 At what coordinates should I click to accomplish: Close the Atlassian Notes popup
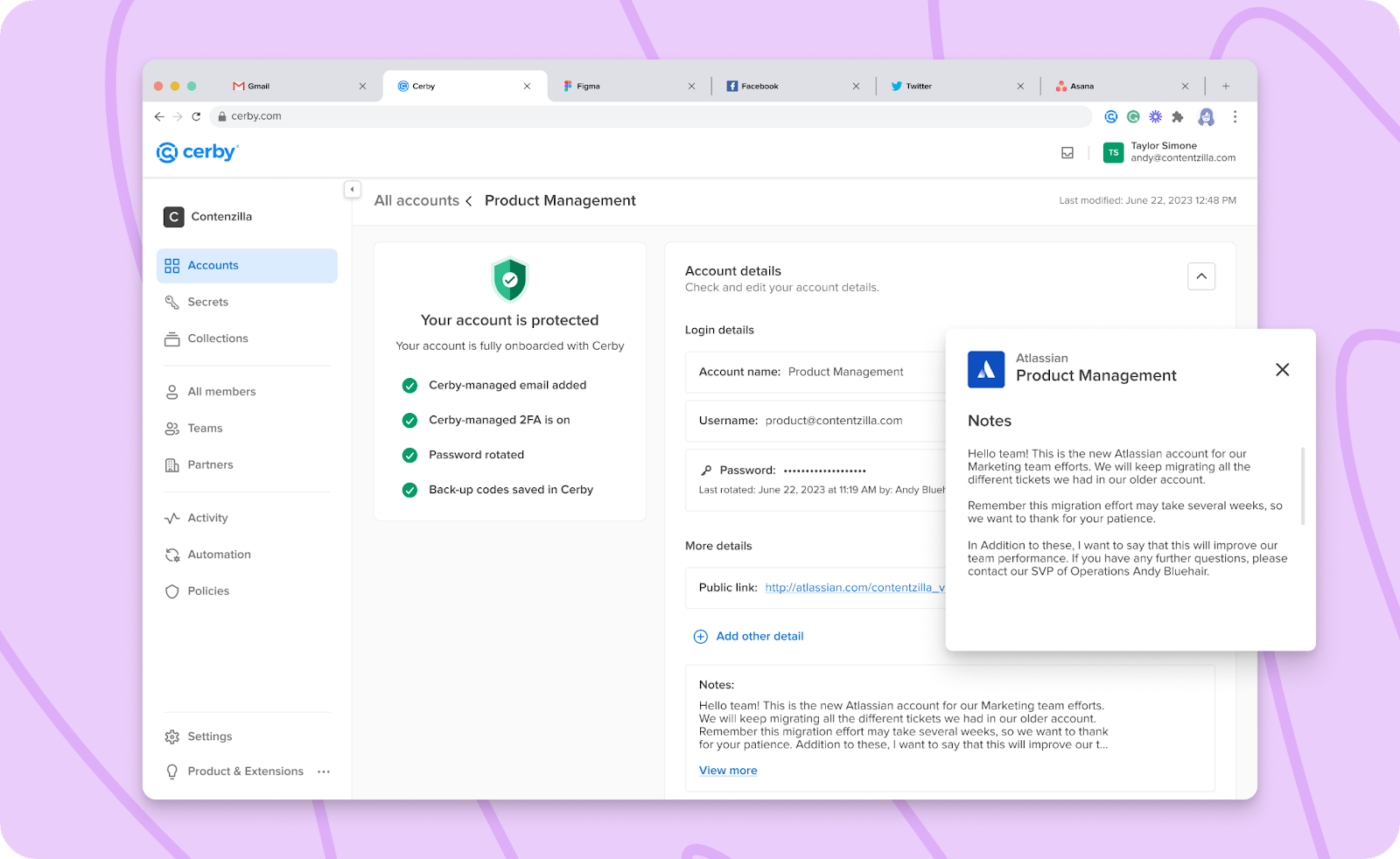pyautogui.click(x=1283, y=370)
